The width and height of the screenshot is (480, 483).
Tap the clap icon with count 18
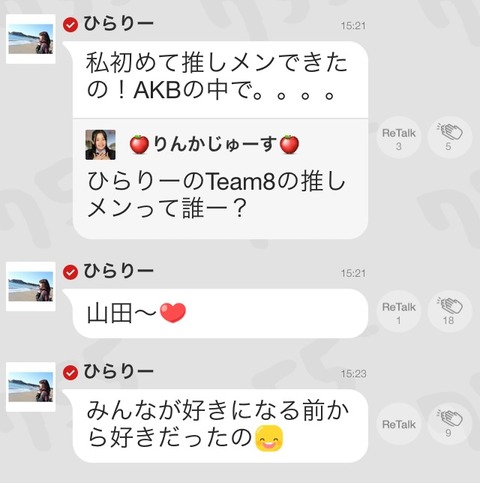[450, 311]
